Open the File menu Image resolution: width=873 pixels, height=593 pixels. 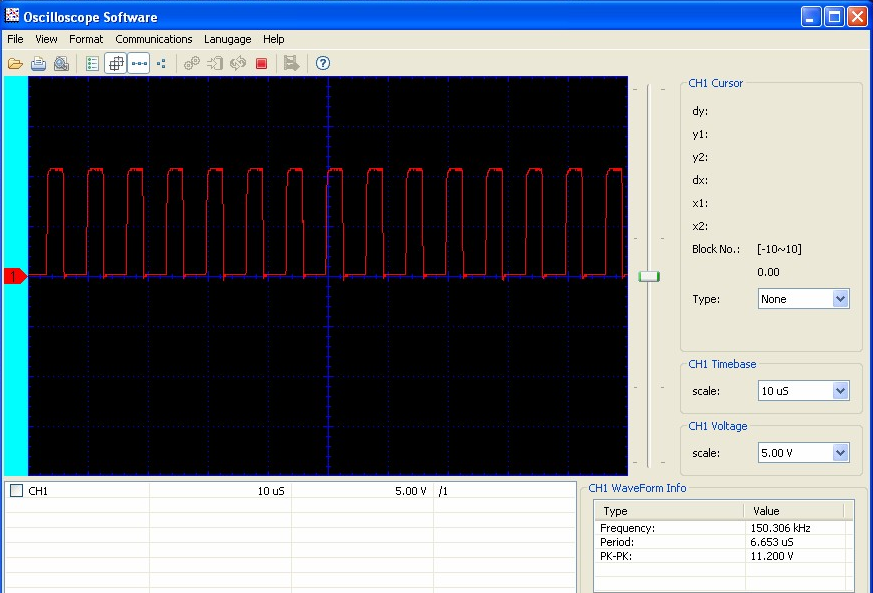[x=15, y=39]
